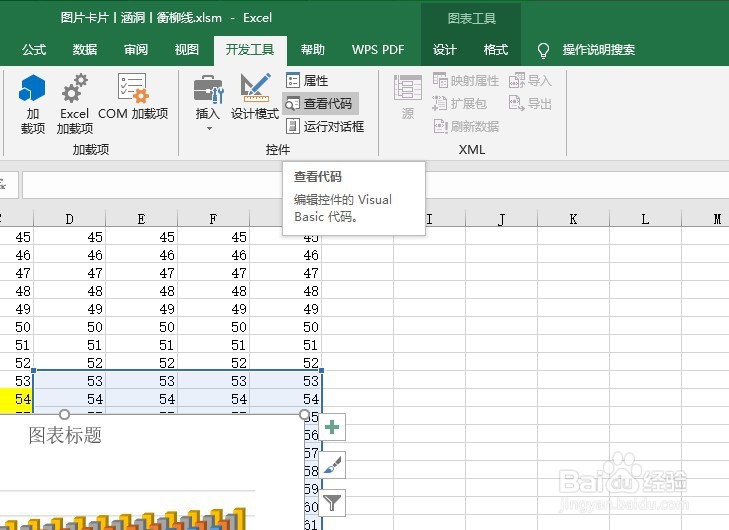Screen dimensions: 729x530
Task: Toggle 设计模式 design mode
Action: pyautogui.click(x=255, y=97)
